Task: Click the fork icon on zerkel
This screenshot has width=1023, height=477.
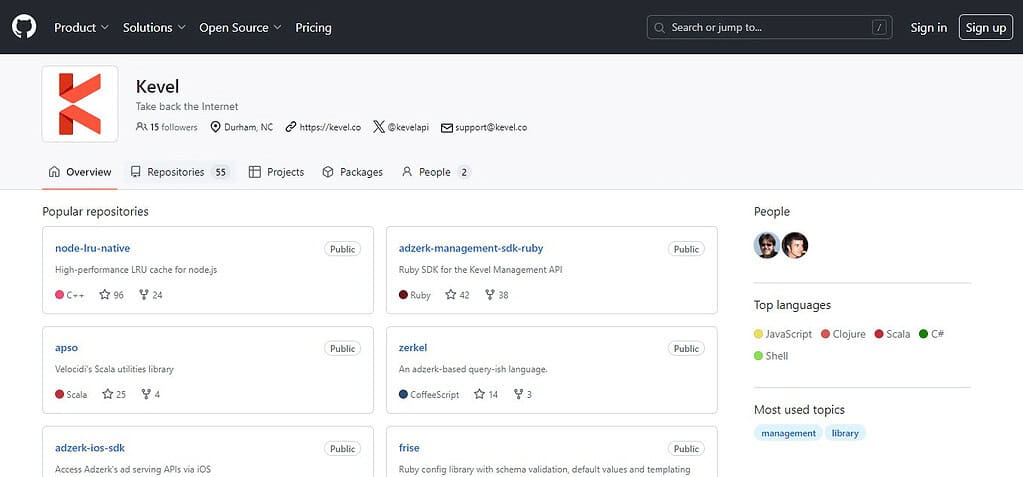Action: click(518, 394)
